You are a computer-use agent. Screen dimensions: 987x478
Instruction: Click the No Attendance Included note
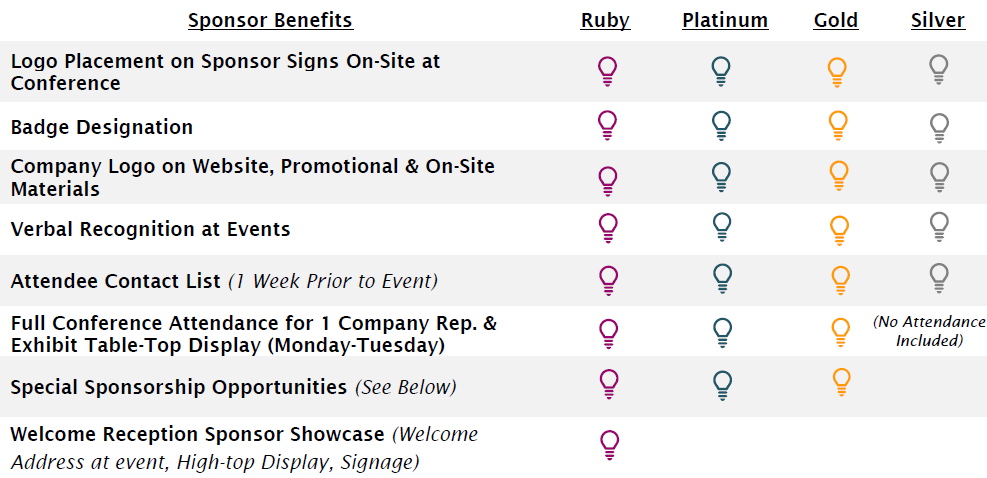coord(929,331)
